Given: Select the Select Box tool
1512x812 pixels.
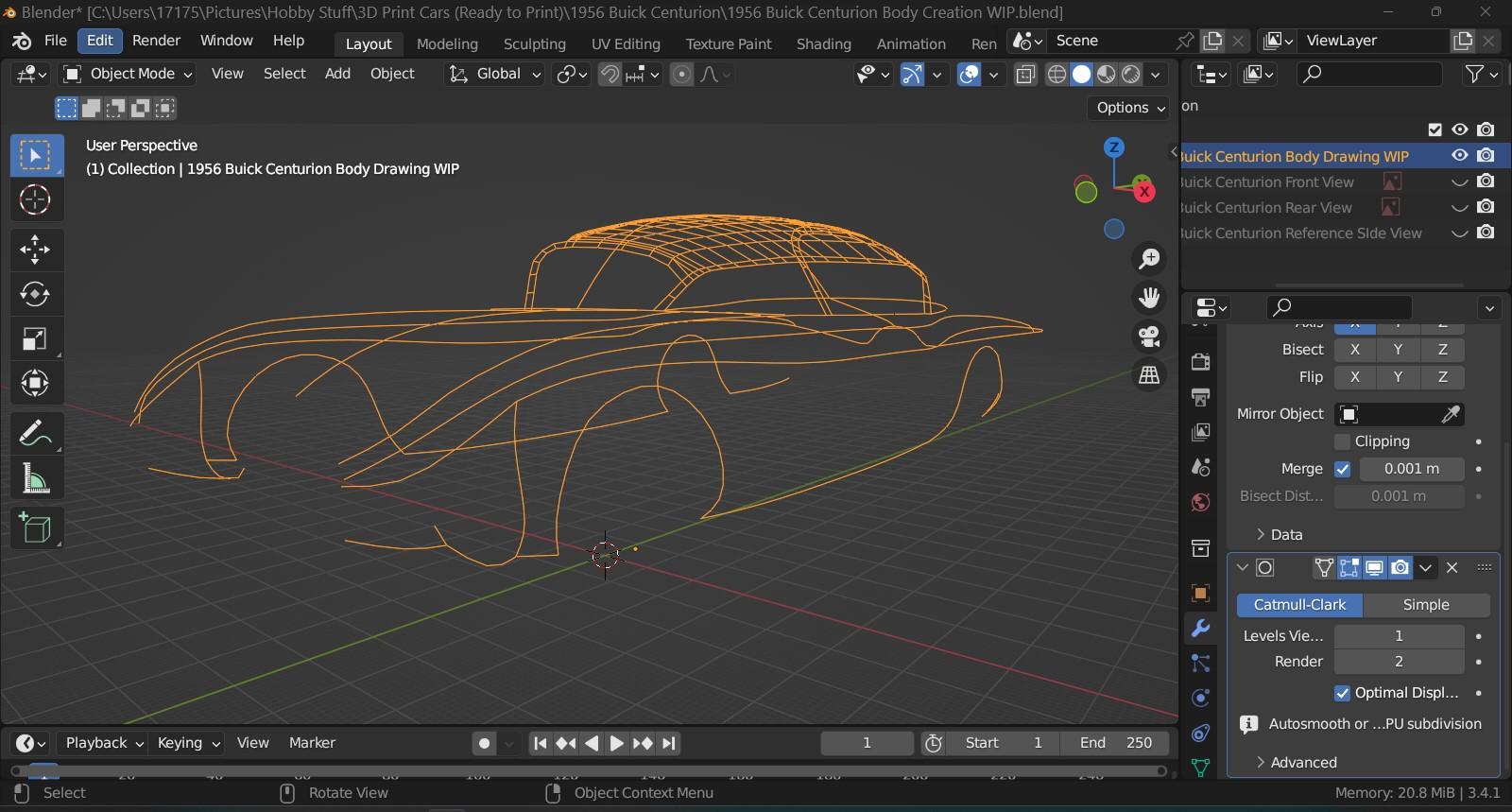Looking at the screenshot, I should [36, 155].
